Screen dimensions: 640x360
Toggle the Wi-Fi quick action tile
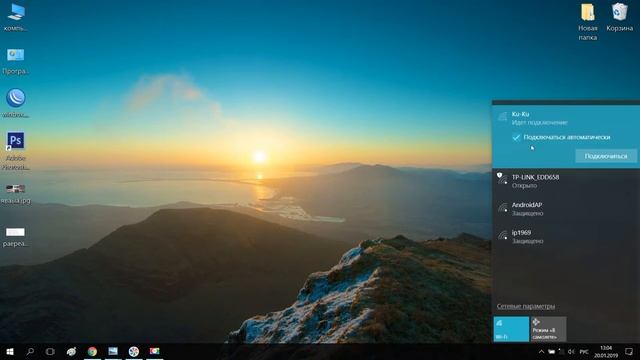(x=511, y=329)
